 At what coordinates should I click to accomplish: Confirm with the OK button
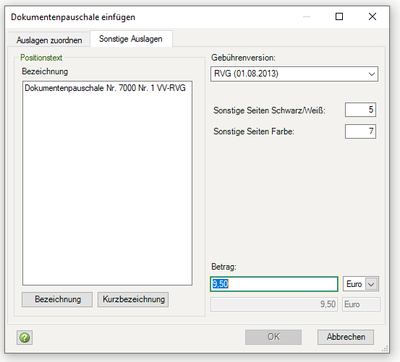click(x=273, y=337)
